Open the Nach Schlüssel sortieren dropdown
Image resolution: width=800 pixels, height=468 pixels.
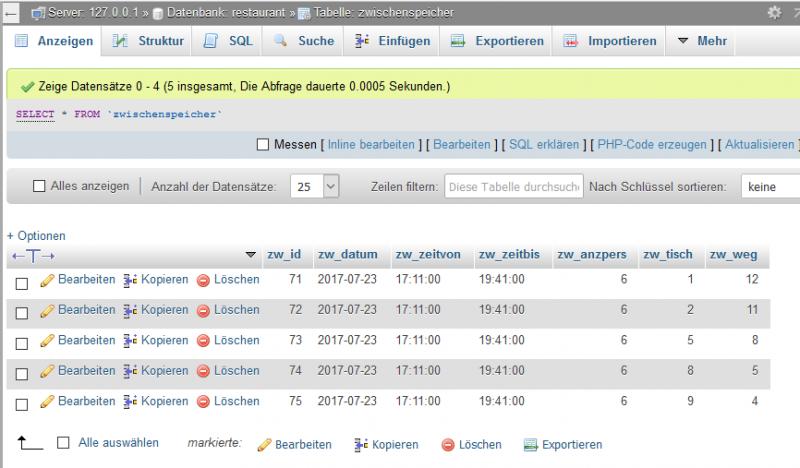[x=768, y=187]
